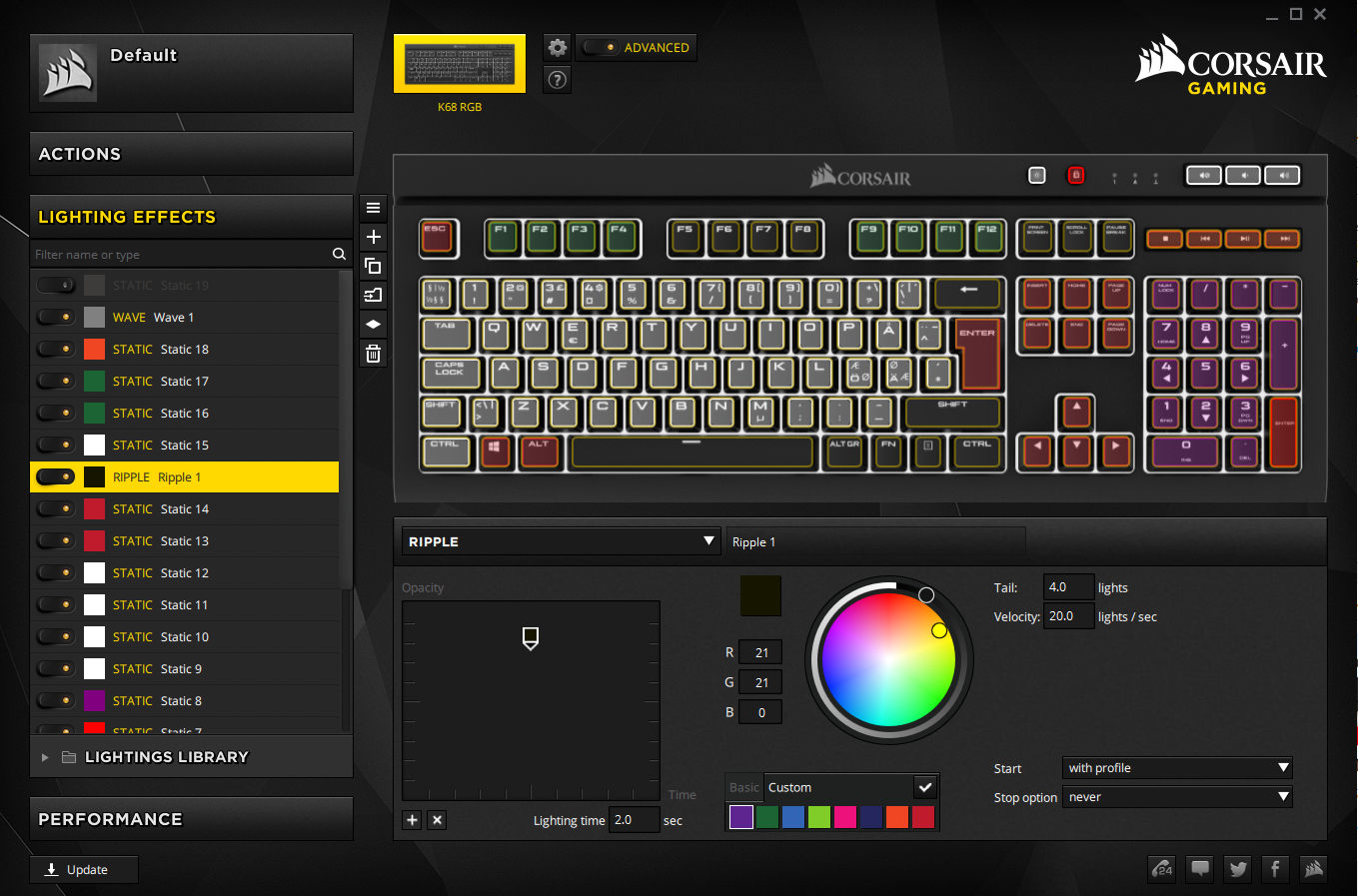
Task: Click the copy lighting effect icon
Action: pos(373,266)
